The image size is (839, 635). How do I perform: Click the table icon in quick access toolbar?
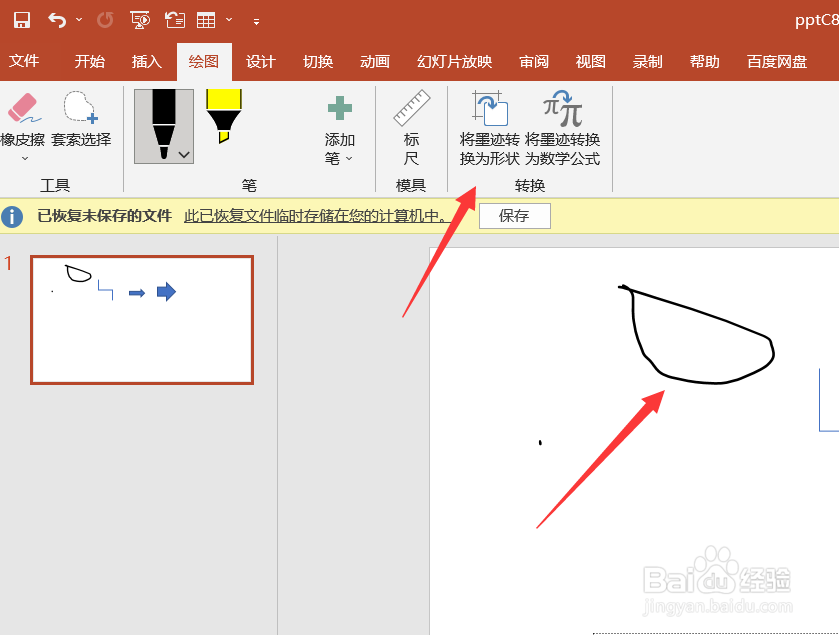(206, 20)
